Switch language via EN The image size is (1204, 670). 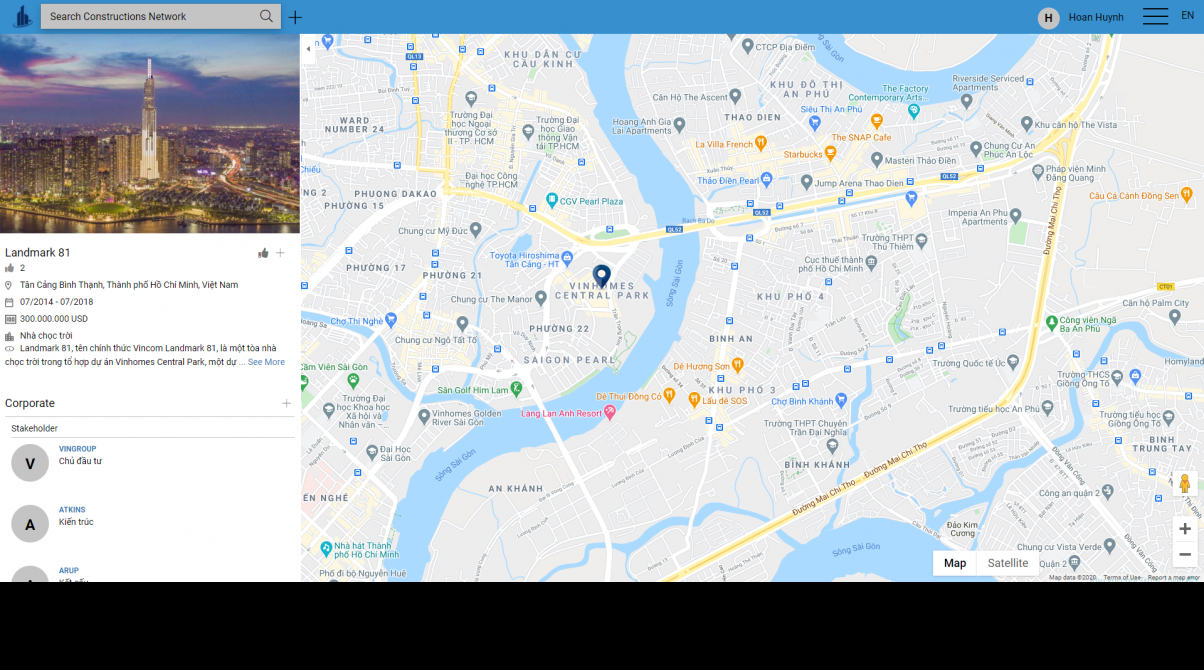pos(1187,15)
